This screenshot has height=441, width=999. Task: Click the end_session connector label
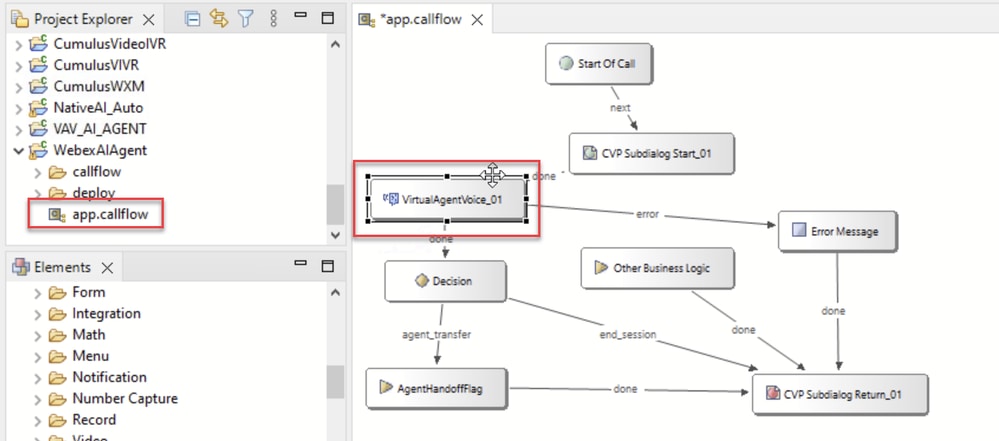[628, 333]
